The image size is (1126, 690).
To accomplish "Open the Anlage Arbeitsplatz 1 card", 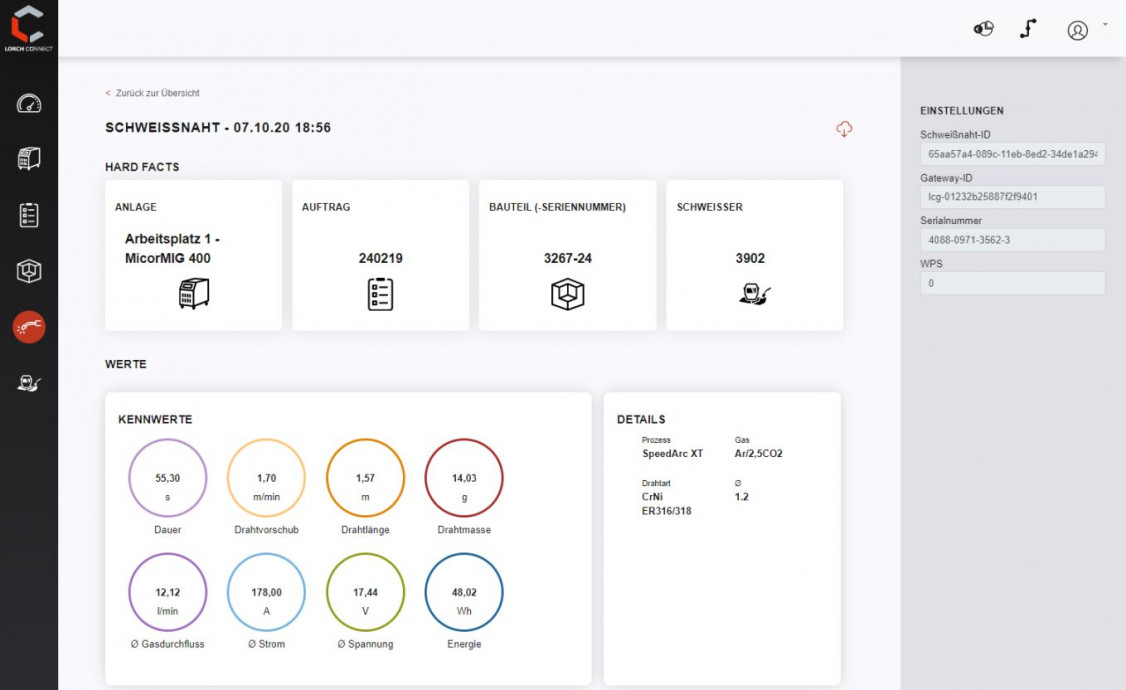I will (x=193, y=256).
